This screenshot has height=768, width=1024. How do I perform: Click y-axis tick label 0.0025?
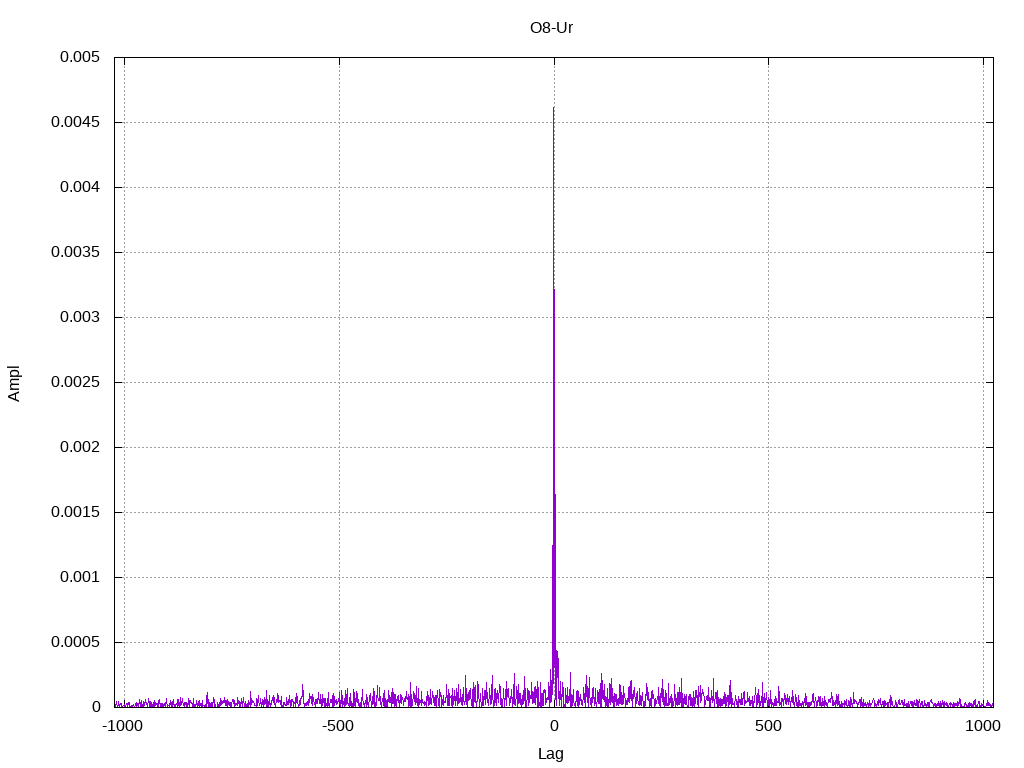click(x=75, y=382)
